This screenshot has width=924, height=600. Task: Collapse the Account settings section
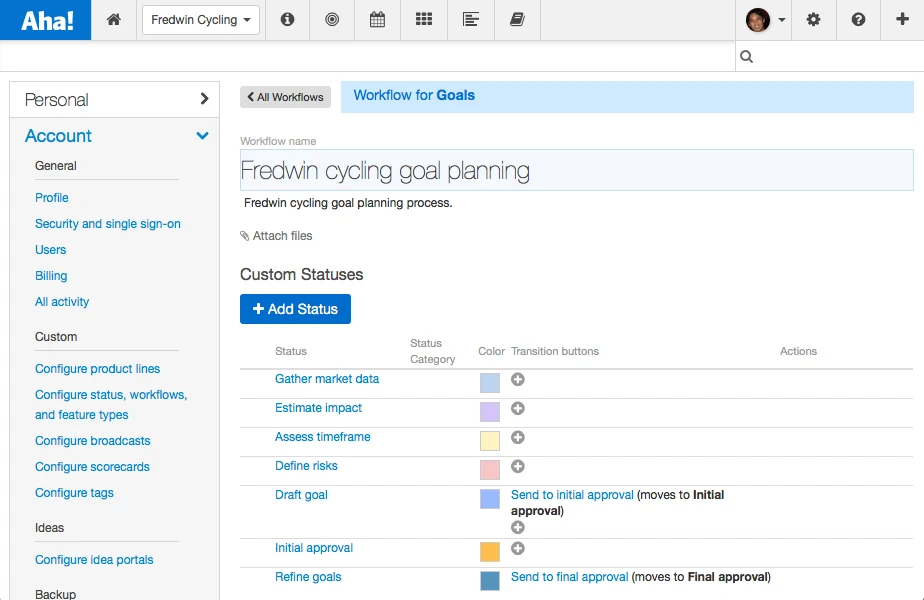pyautogui.click(x=115, y=136)
